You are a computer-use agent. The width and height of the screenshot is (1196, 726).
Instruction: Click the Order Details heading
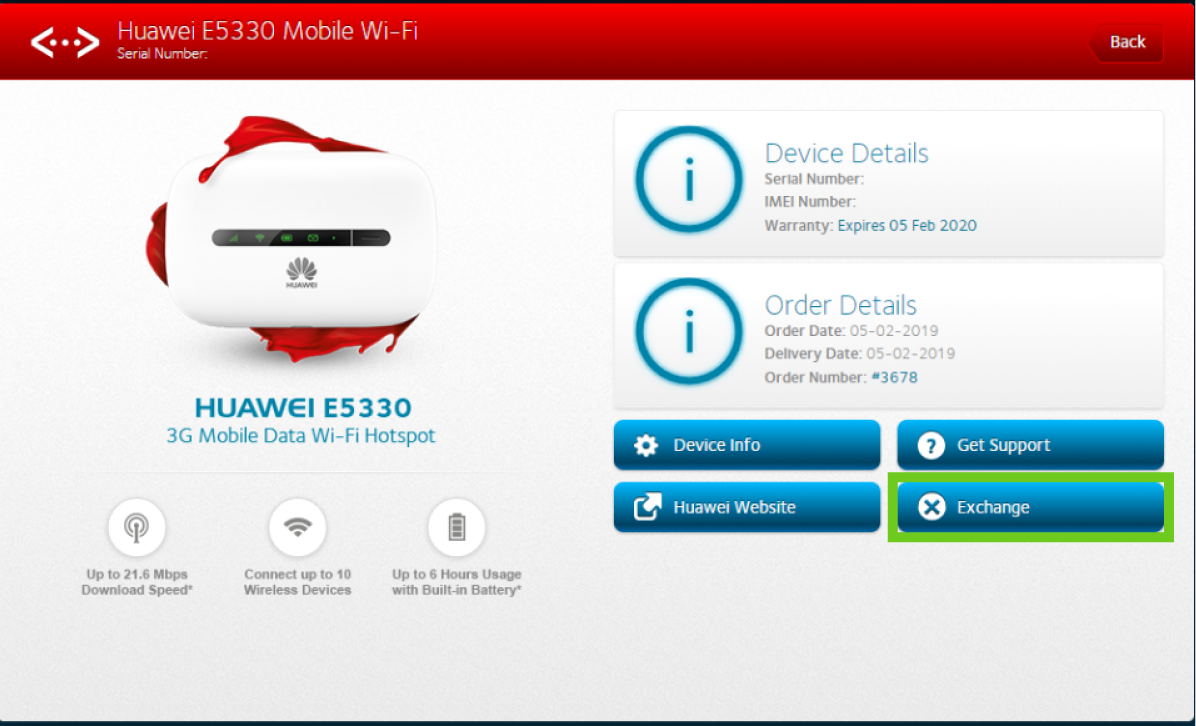(x=840, y=305)
